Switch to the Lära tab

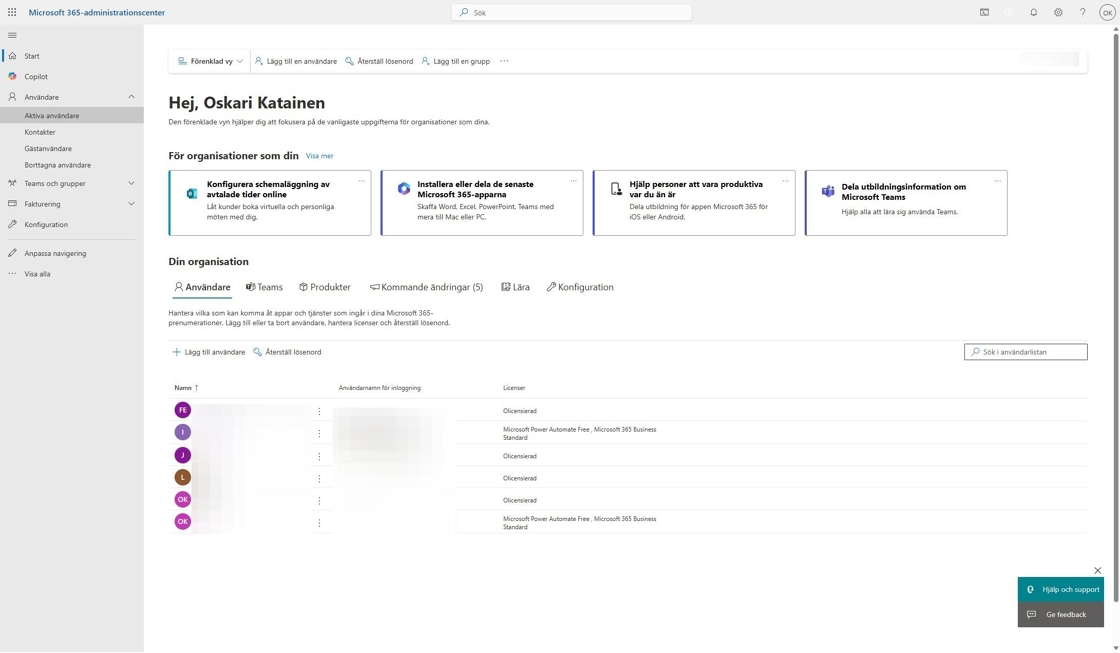pos(516,287)
